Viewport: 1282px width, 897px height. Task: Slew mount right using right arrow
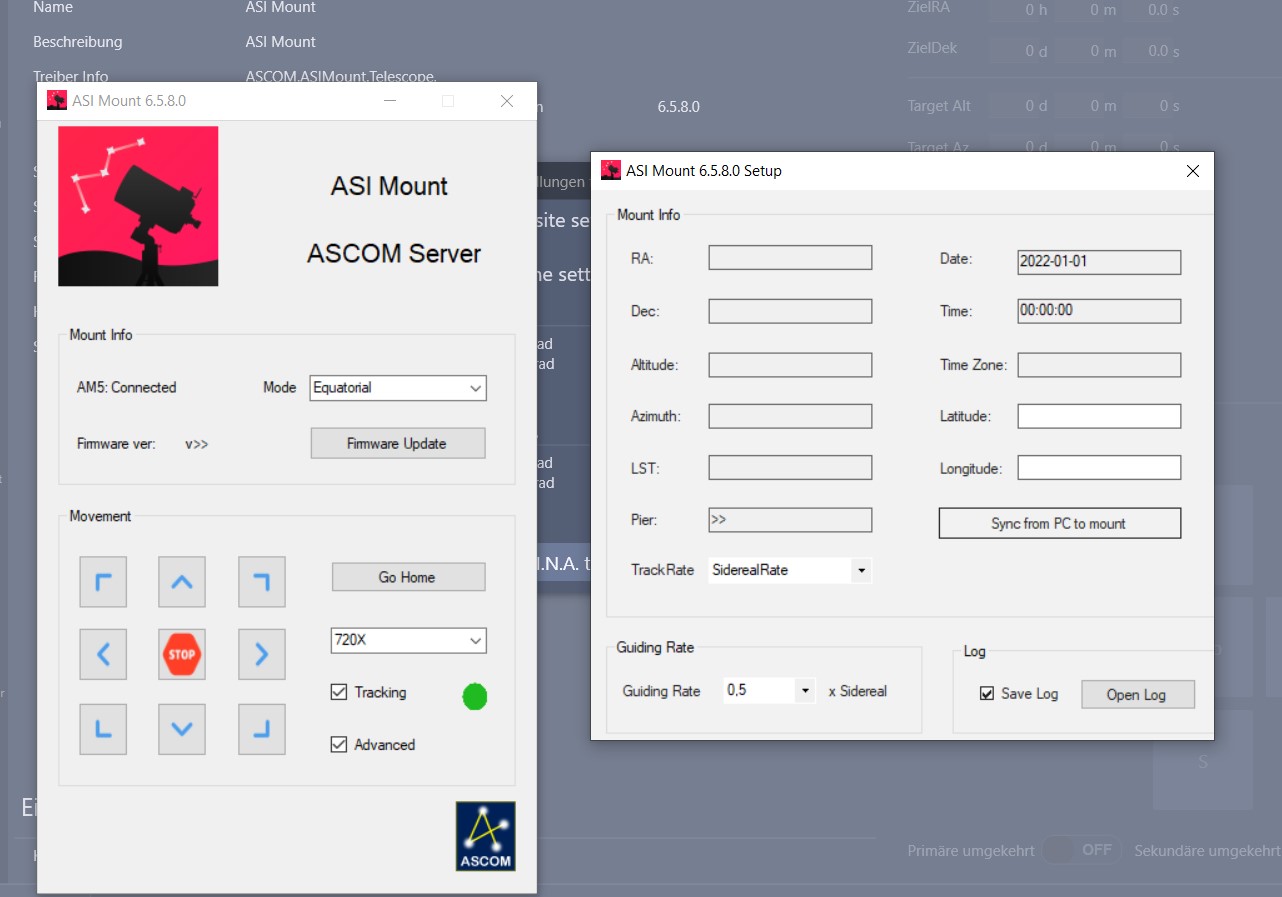(x=261, y=655)
